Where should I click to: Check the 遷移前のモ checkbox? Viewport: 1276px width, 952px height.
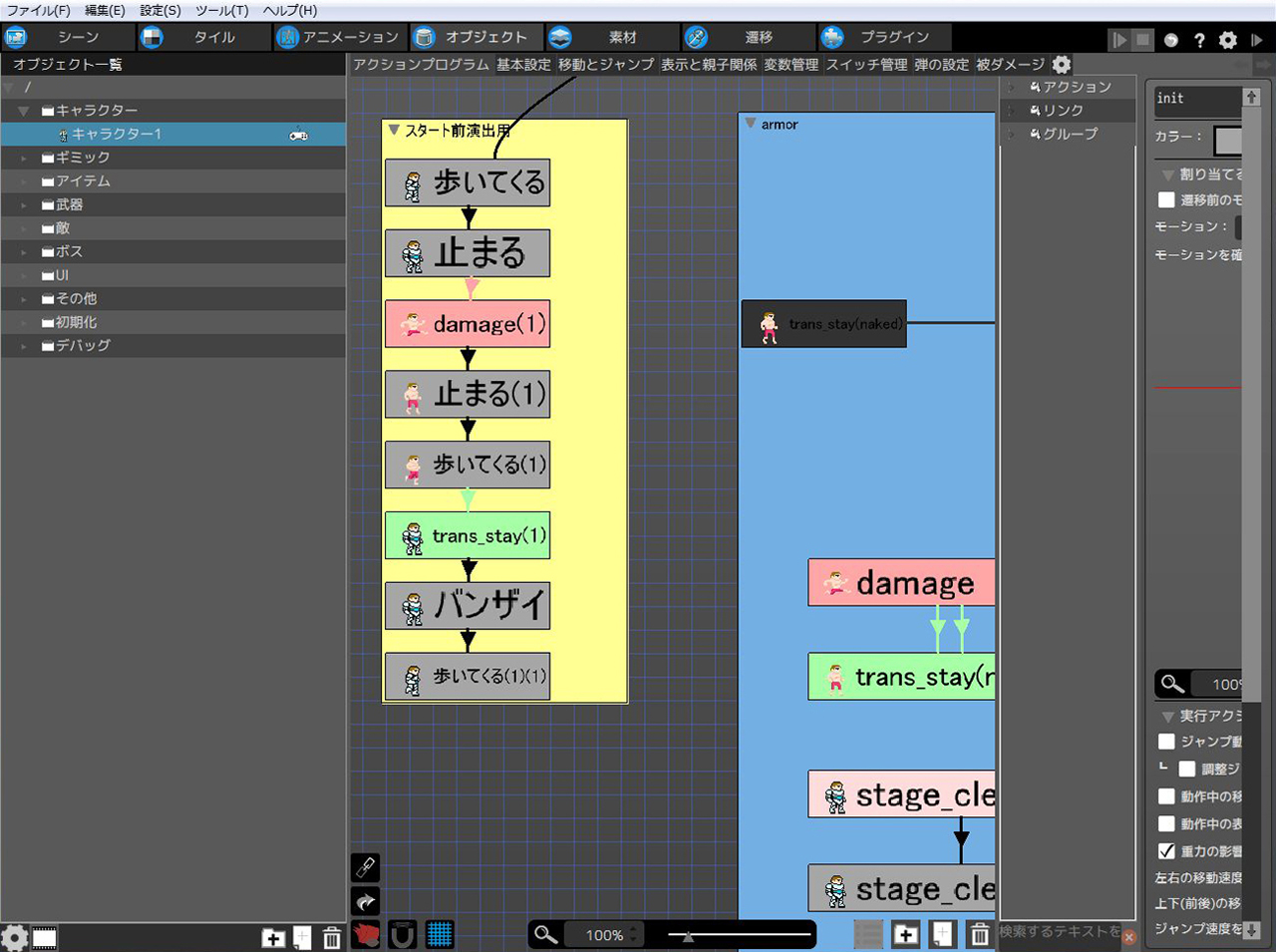[1166, 199]
